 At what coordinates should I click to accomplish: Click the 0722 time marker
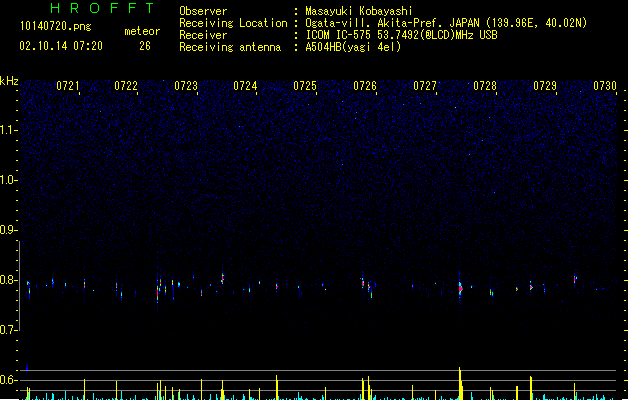[126, 86]
